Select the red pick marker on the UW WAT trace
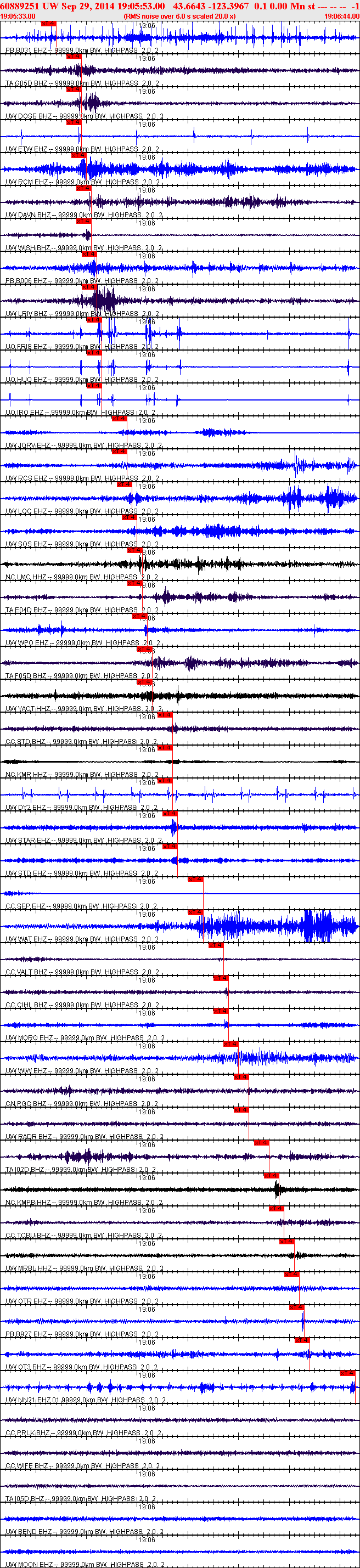The image size is (360, 1568). coord(195,912)
